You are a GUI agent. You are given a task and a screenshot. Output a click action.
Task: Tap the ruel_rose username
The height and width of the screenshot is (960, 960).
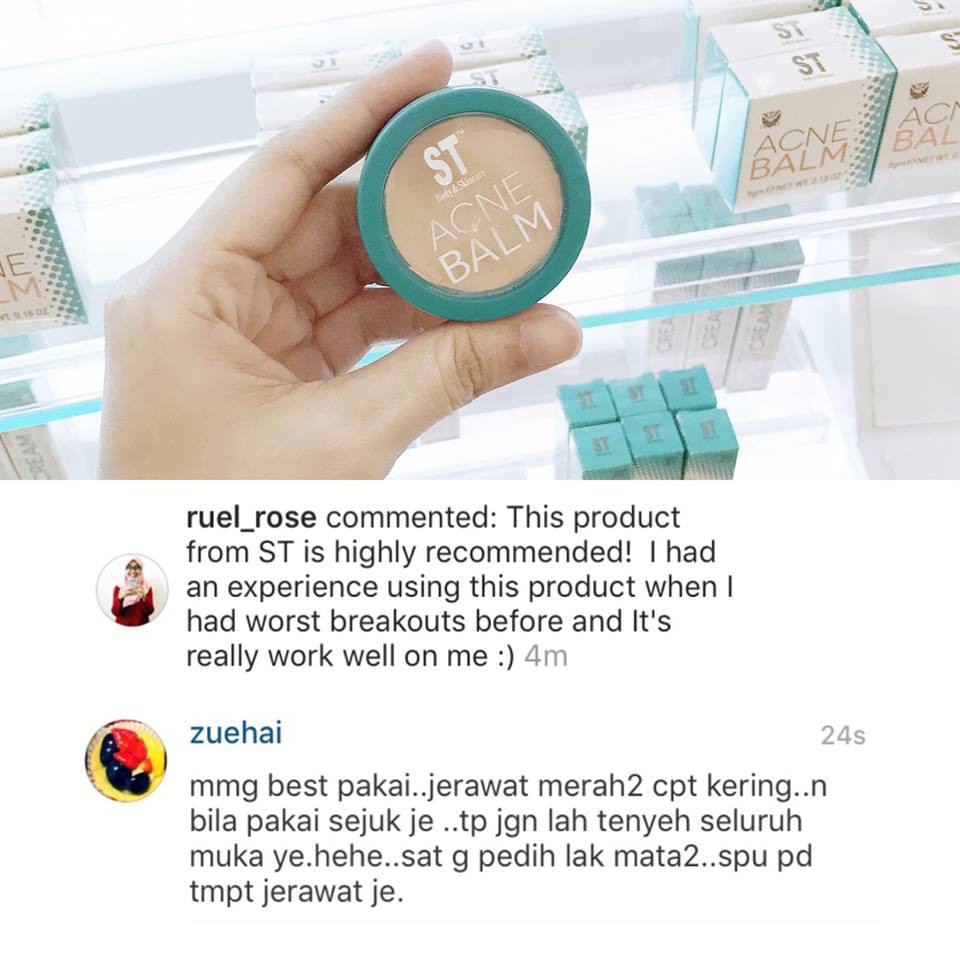tap(251, 518)
